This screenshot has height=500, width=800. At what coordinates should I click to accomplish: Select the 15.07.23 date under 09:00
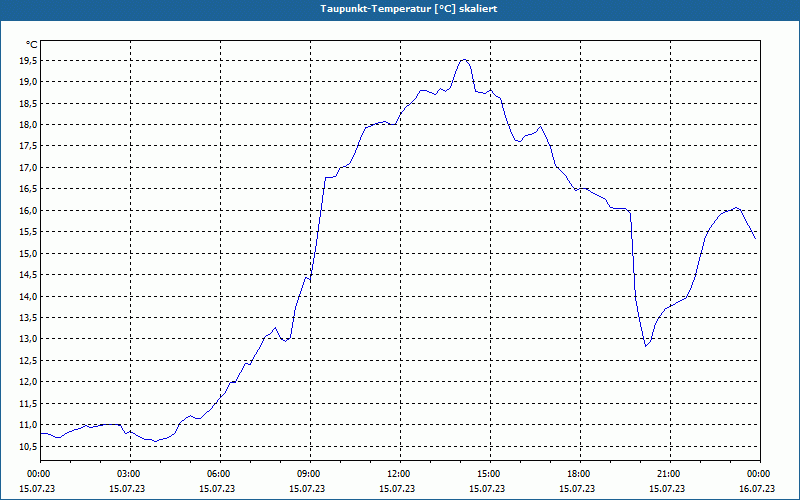[307, 488]
